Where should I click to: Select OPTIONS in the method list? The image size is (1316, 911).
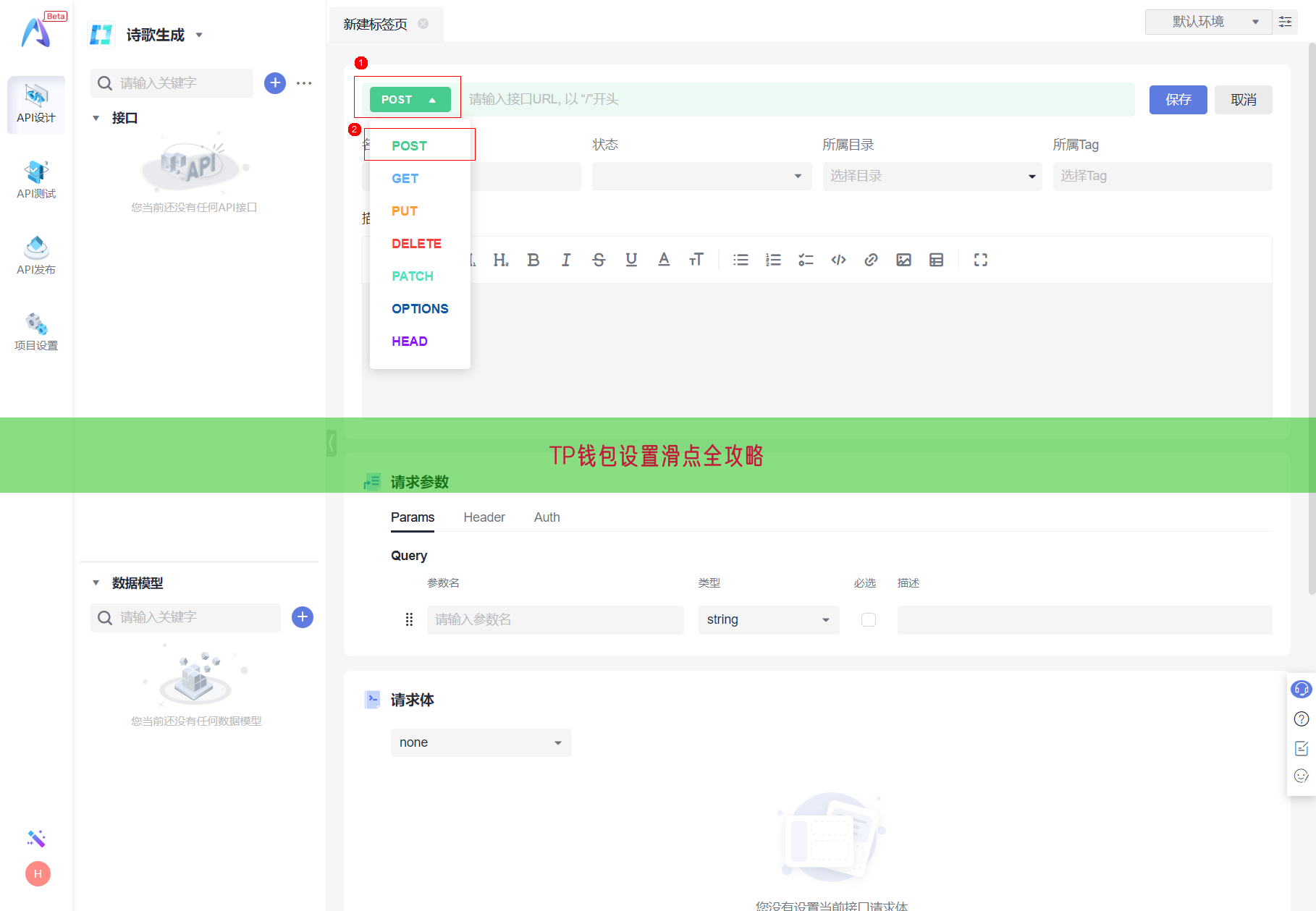coord(420,308)
